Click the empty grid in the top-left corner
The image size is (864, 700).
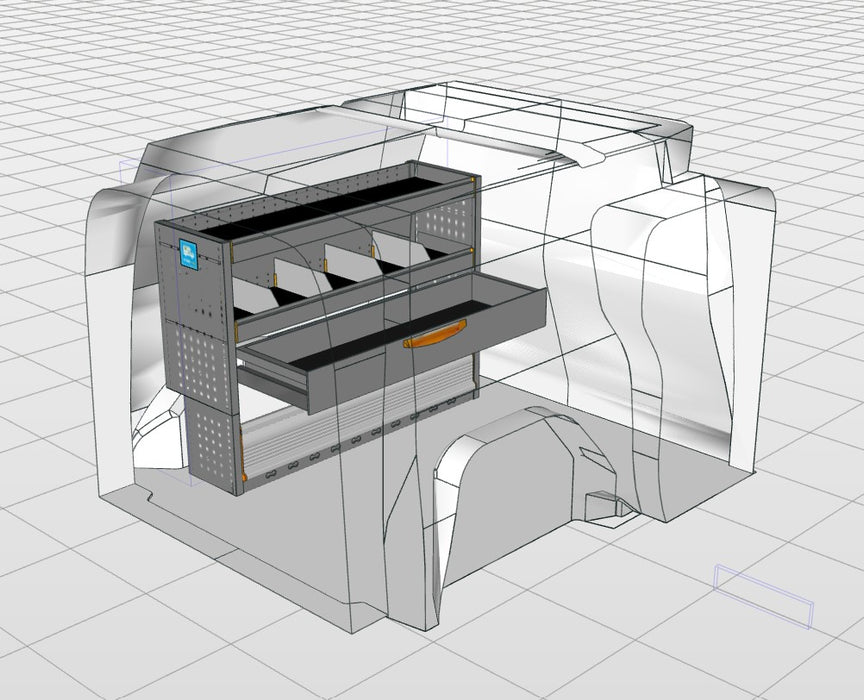pyautogui.click(x=50, y=50)
